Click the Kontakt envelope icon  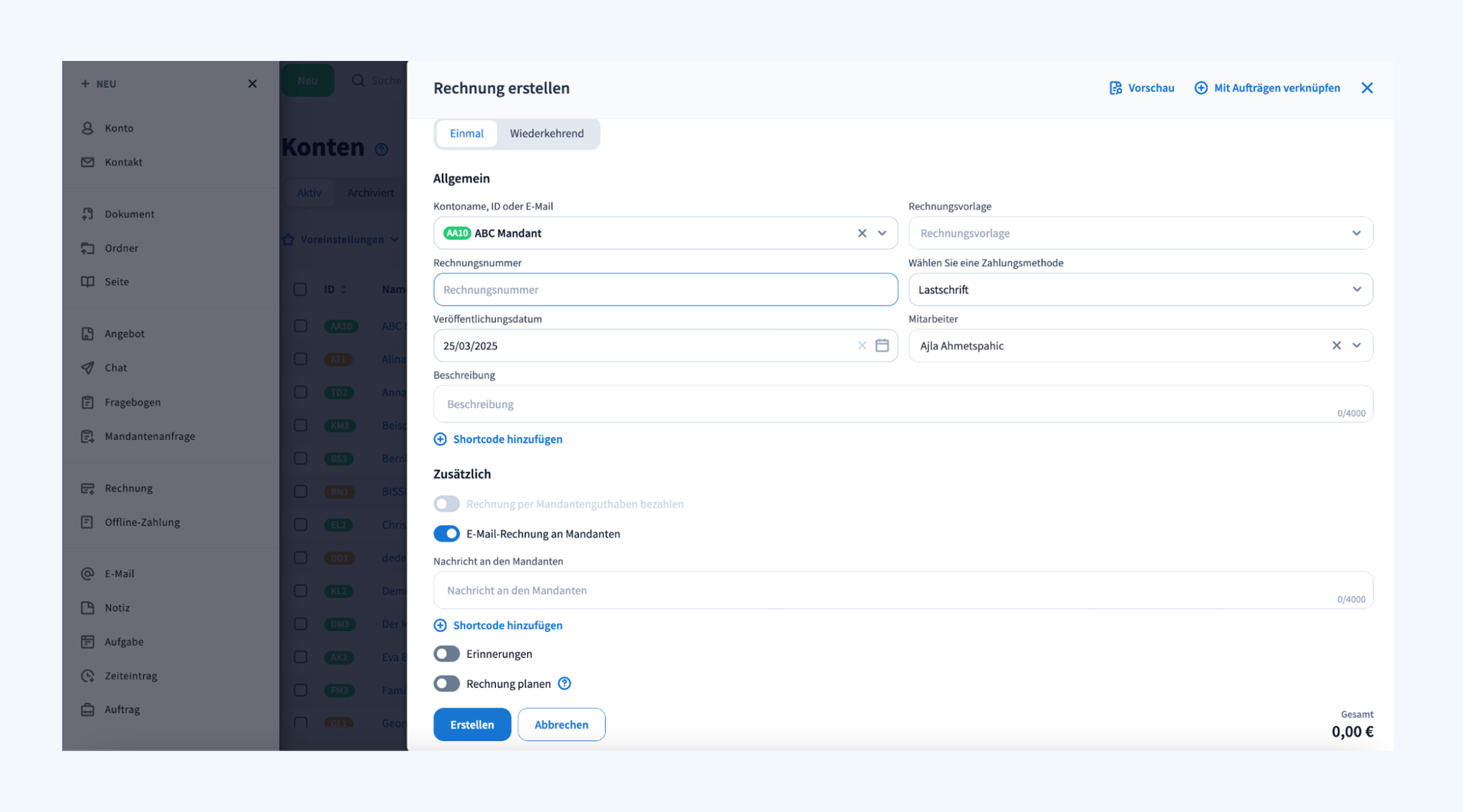pos(88,162)
